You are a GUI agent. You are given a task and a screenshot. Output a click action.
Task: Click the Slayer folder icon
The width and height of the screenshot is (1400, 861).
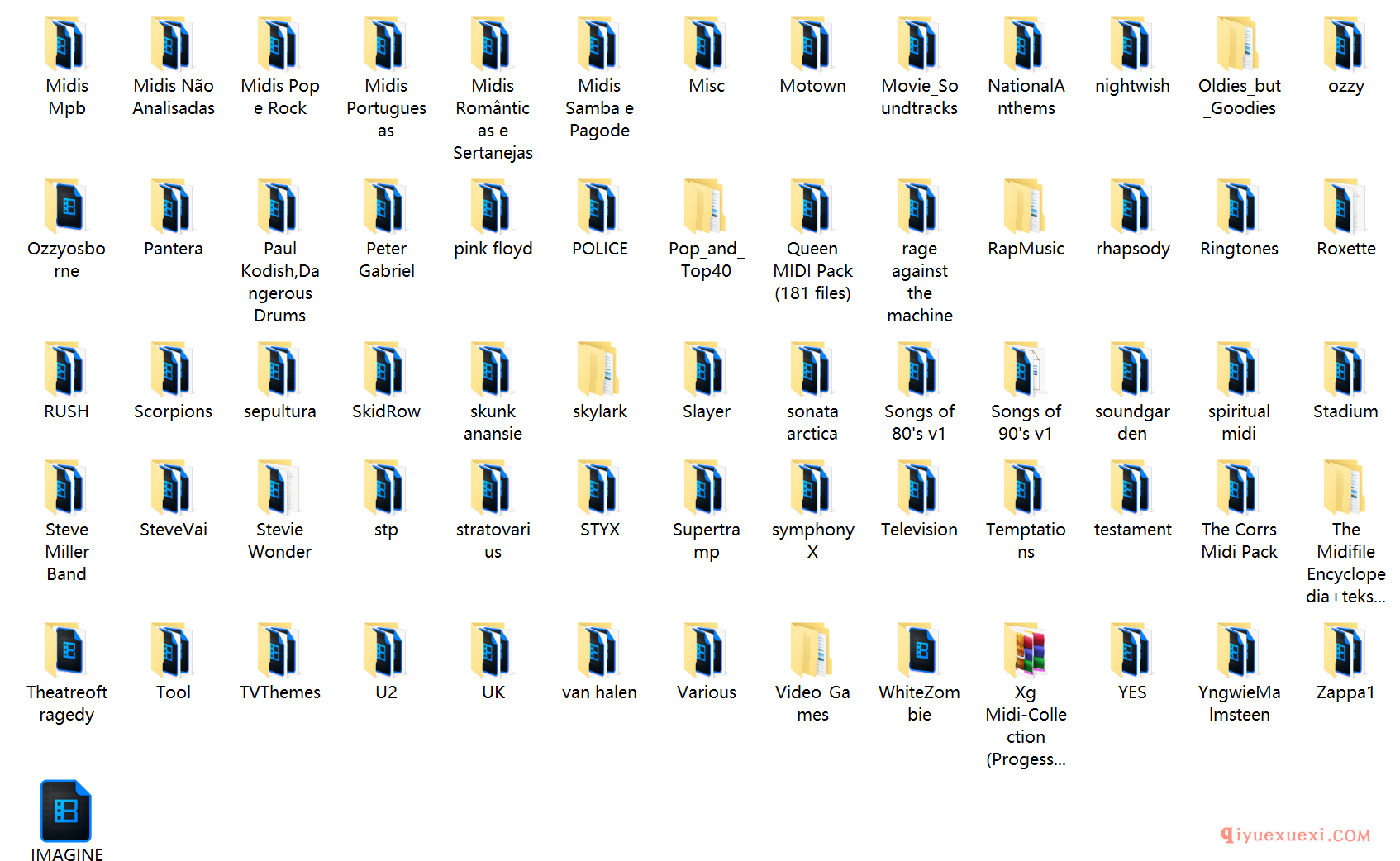706,370
